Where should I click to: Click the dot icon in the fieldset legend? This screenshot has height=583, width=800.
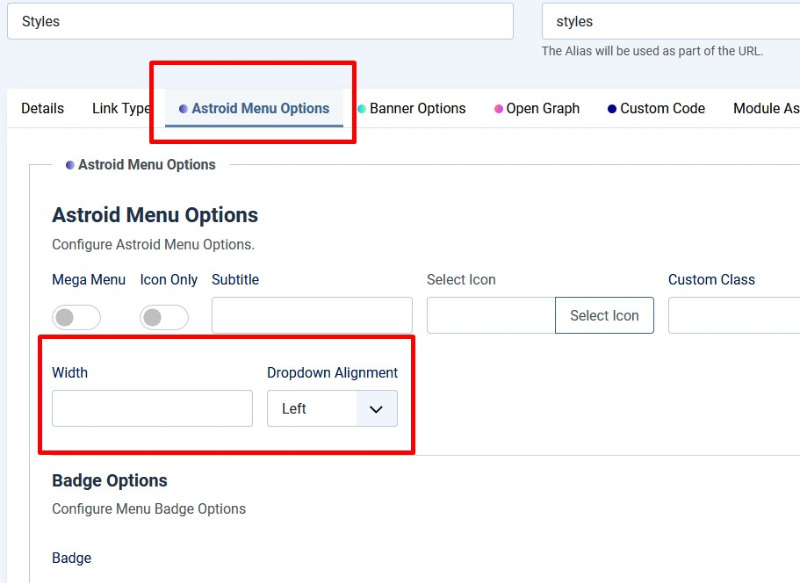point(70,165)
